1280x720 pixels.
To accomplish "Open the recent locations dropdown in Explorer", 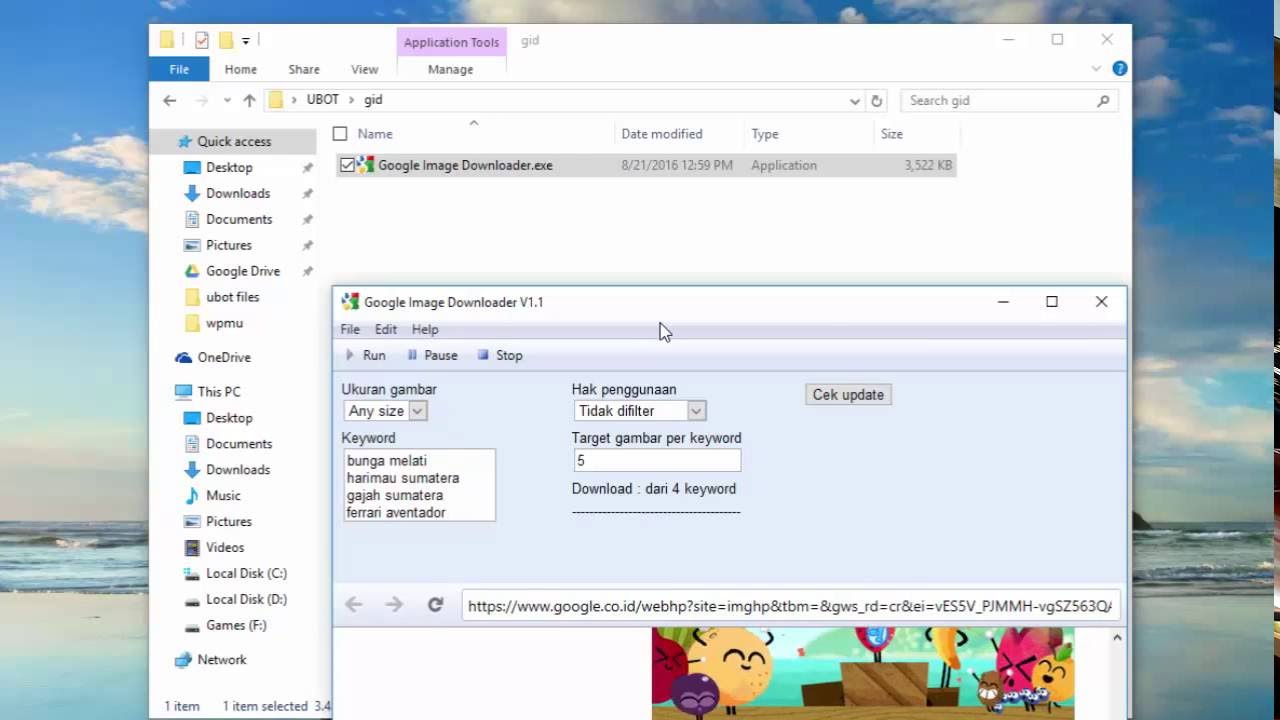I will (227, 100).
